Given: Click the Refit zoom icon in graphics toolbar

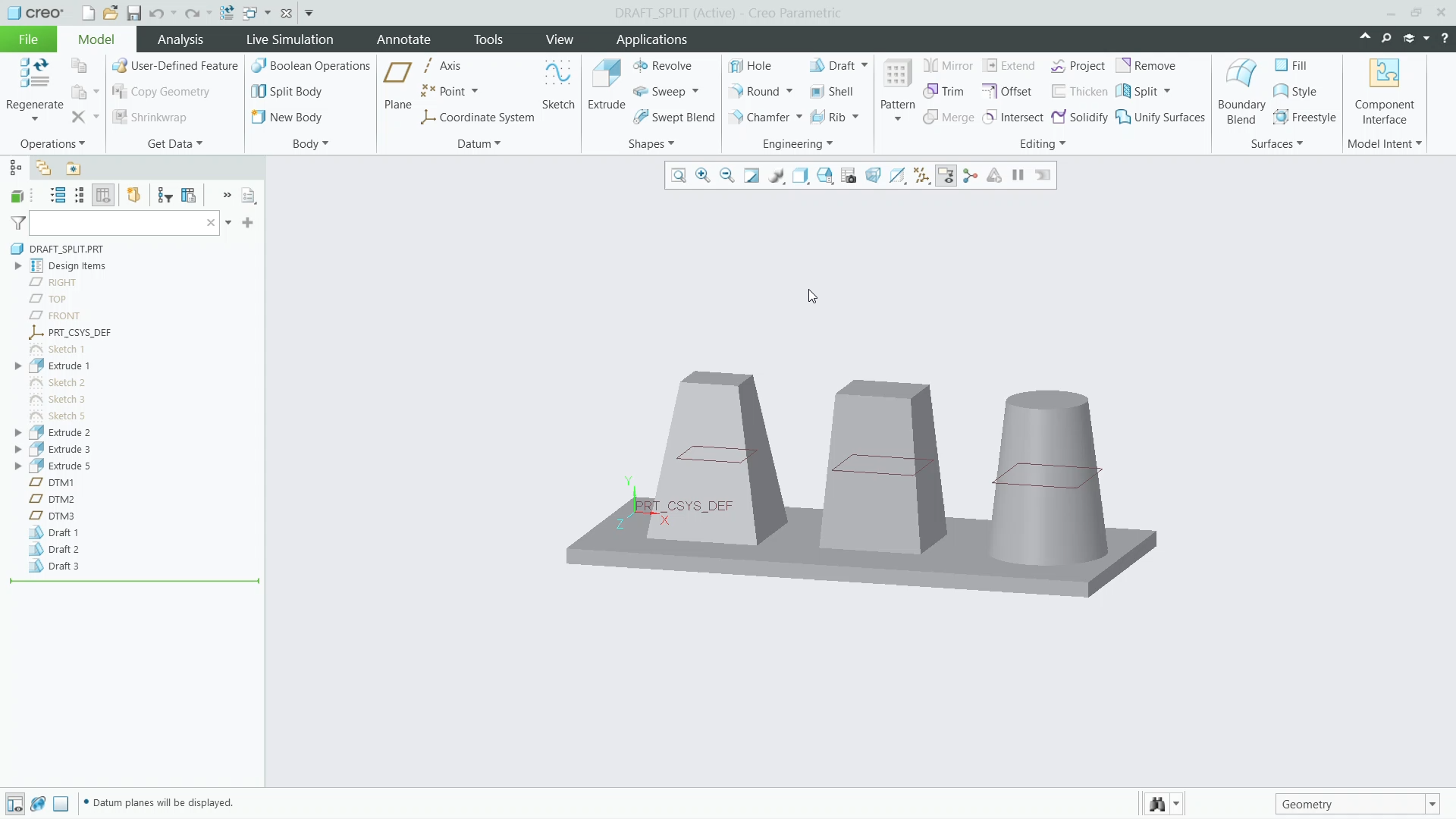Looking at the screenshot, I should [679, 176].
